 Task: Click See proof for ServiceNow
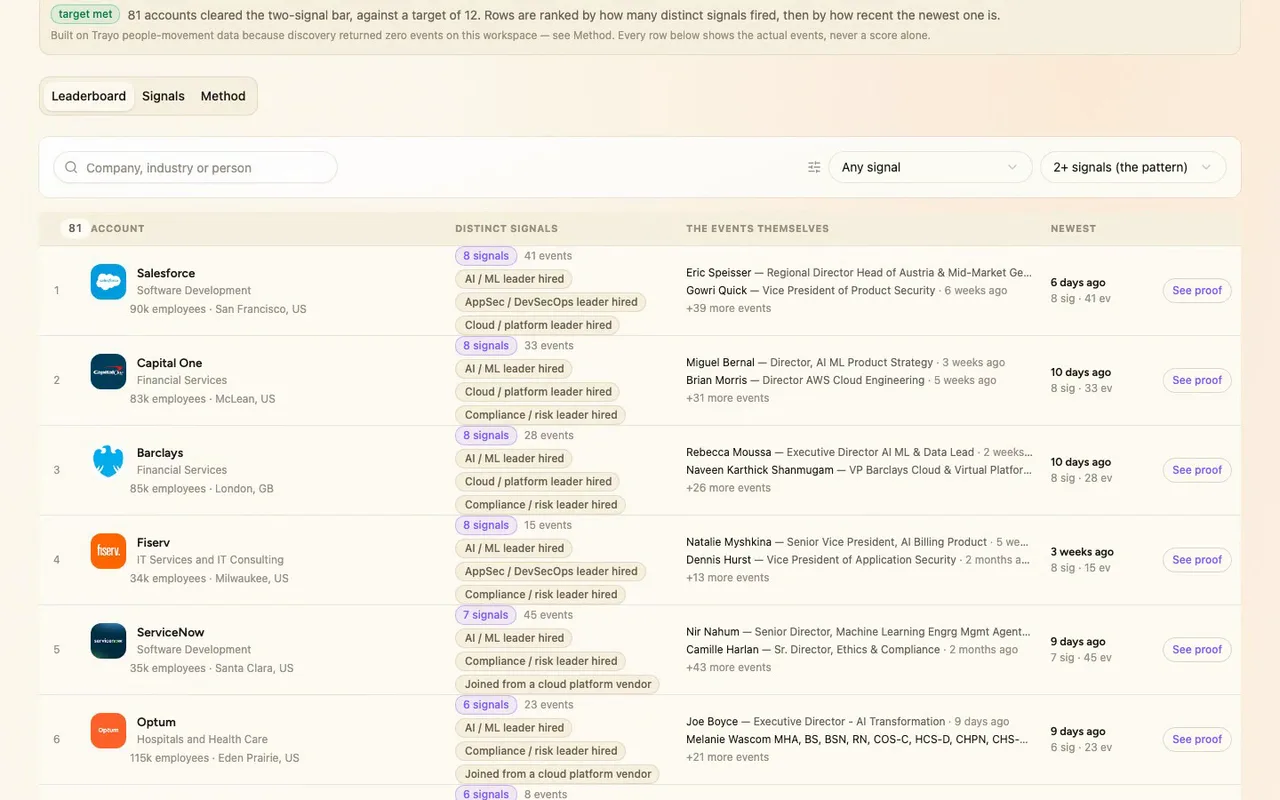[1197, 649]
